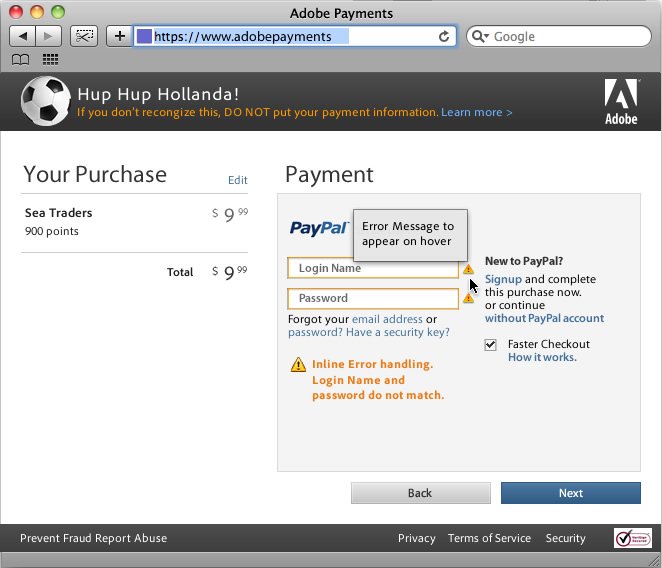The image size is (662, 568).
Task: Click the URL address bar
Action: coord(295,36)
